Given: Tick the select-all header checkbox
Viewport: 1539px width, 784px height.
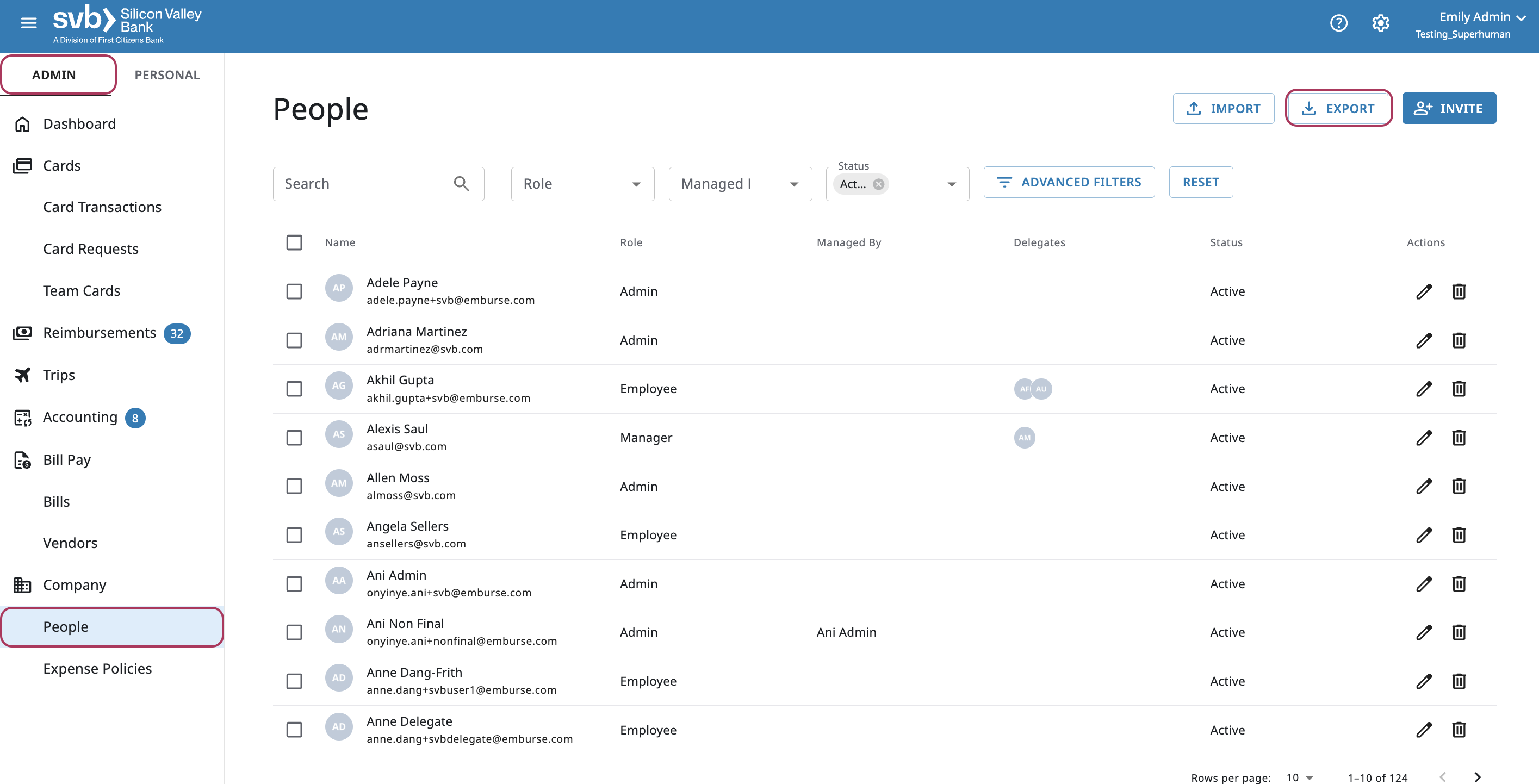Looking at the screenshot, I should pyautogui.click(x=294, y=242).
